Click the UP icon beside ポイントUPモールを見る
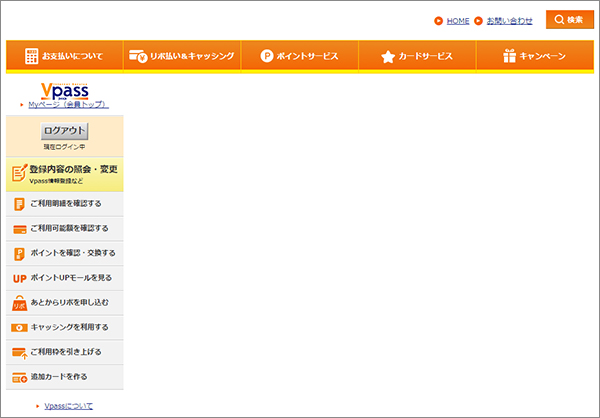The image size is (600, 418). (x=20, y=279)
